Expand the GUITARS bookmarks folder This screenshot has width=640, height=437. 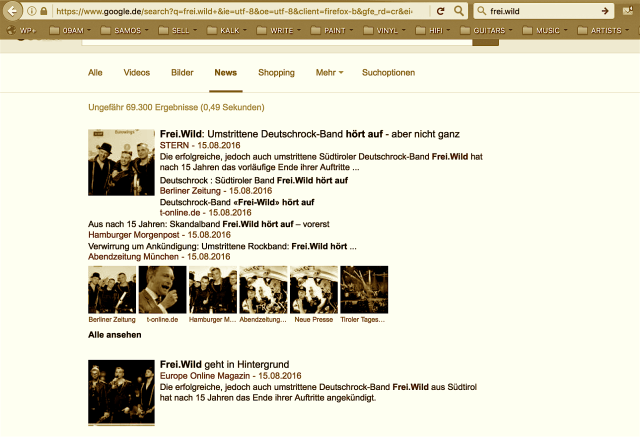click(490, 31)
